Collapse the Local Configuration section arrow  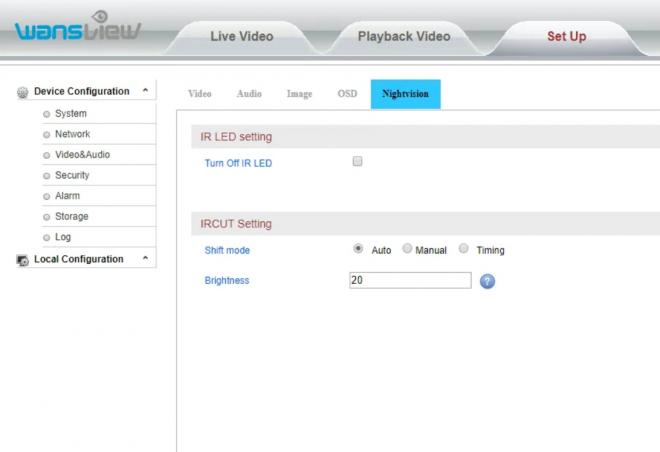point(145,258)
